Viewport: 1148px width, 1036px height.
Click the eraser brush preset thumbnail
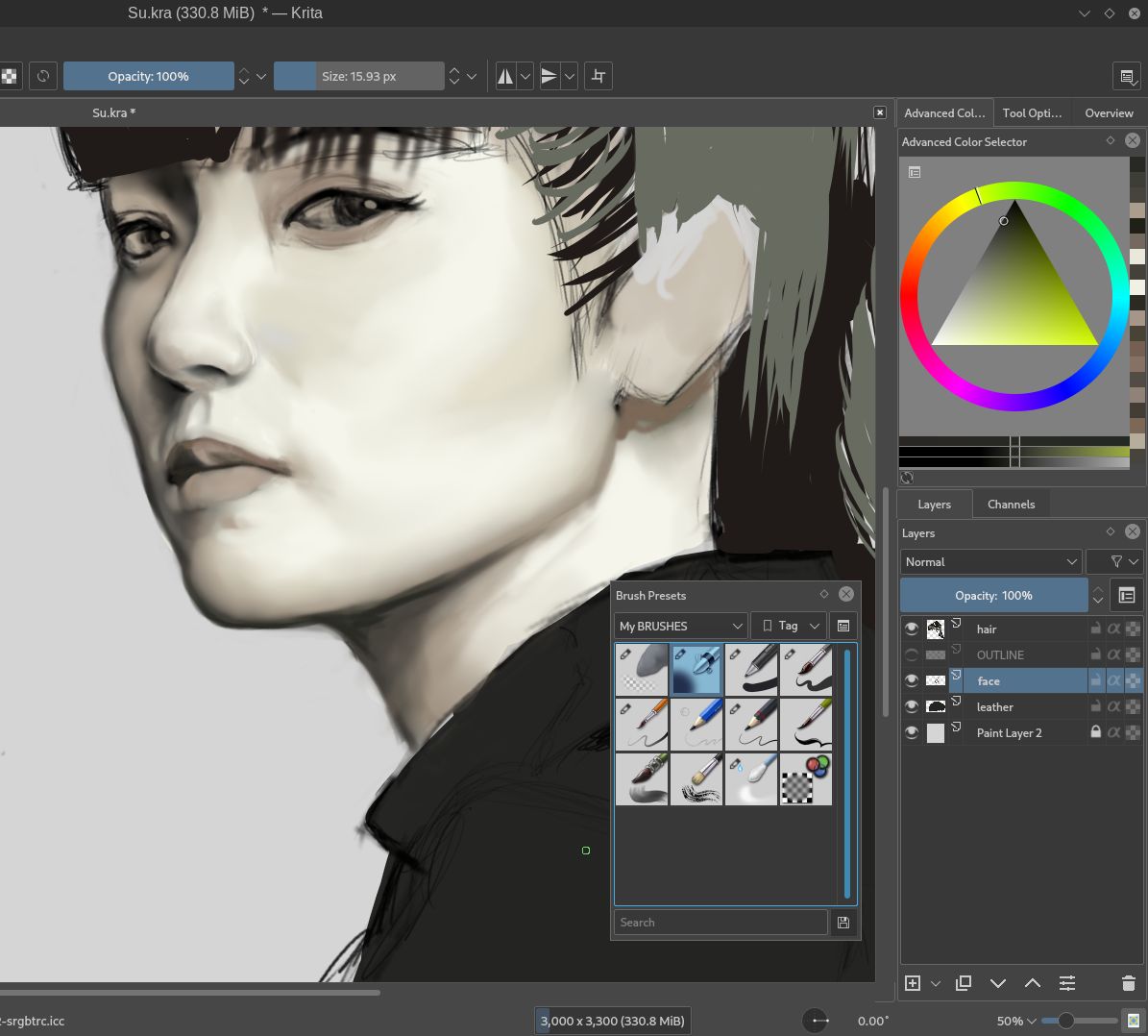click(x=642, y=669)
